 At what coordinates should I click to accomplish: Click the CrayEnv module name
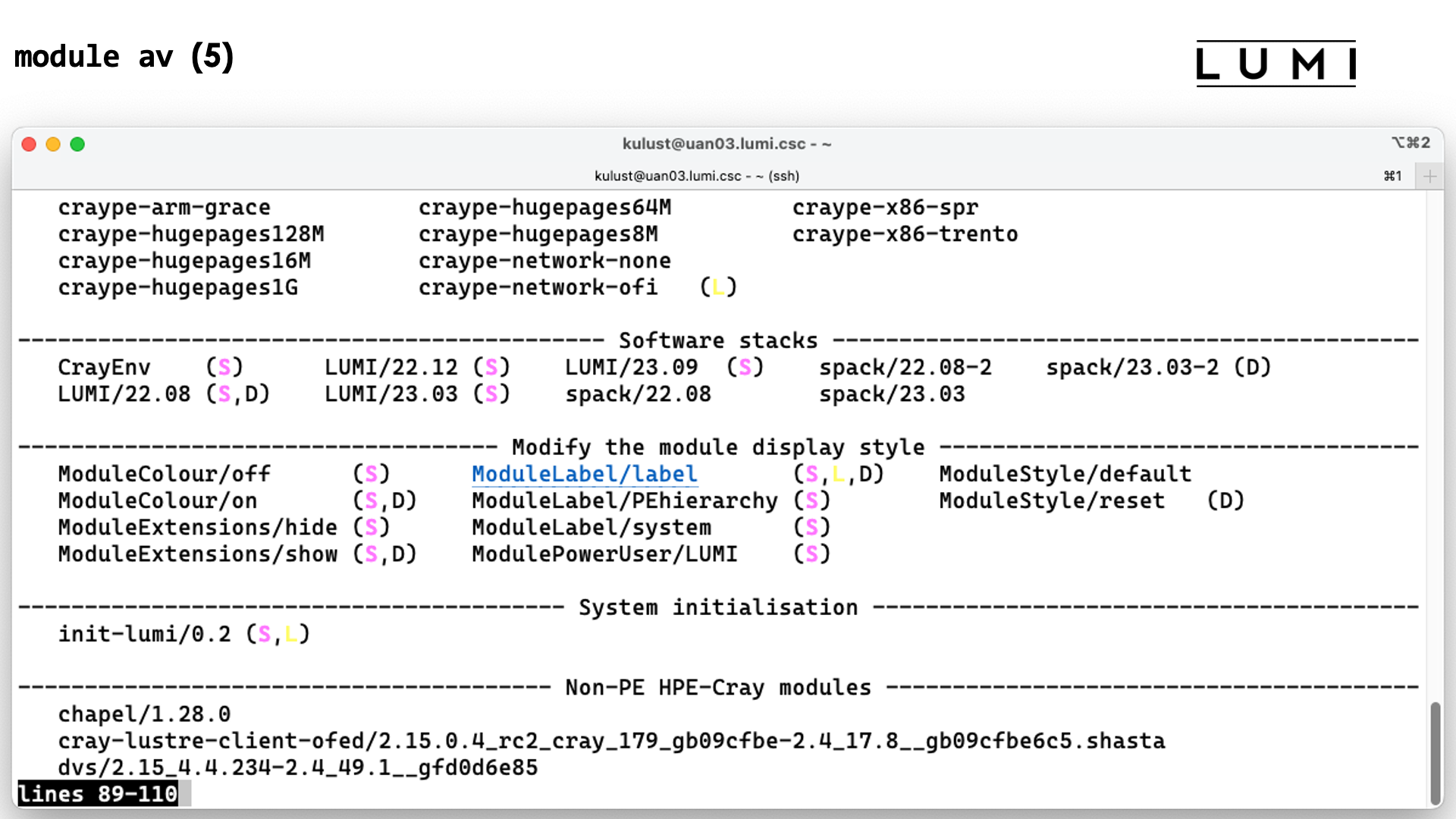(x=104, y=367)
